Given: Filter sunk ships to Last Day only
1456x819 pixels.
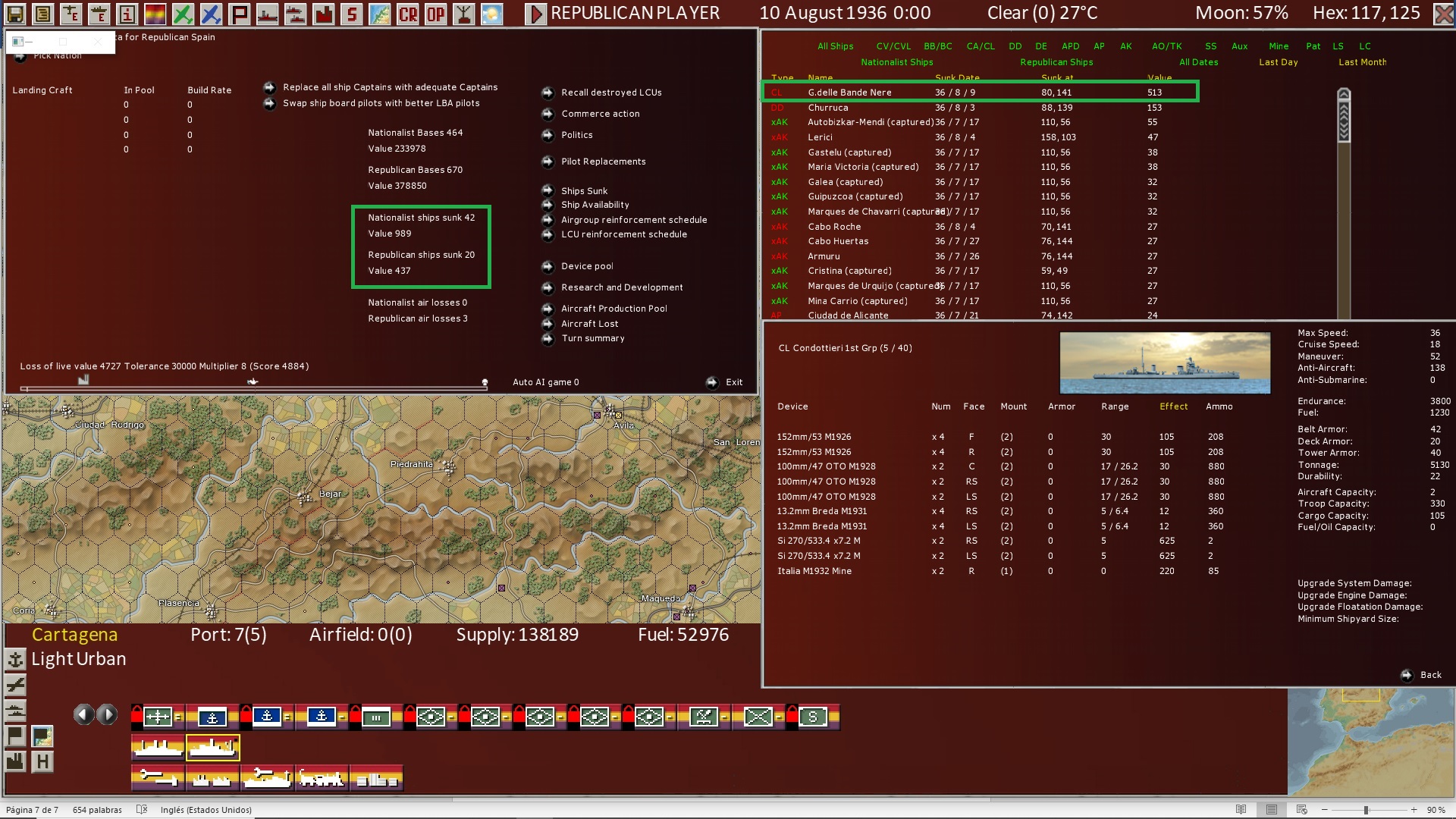Looking at the screenshot, I should pyautogui.click(x=1279, y=62).
